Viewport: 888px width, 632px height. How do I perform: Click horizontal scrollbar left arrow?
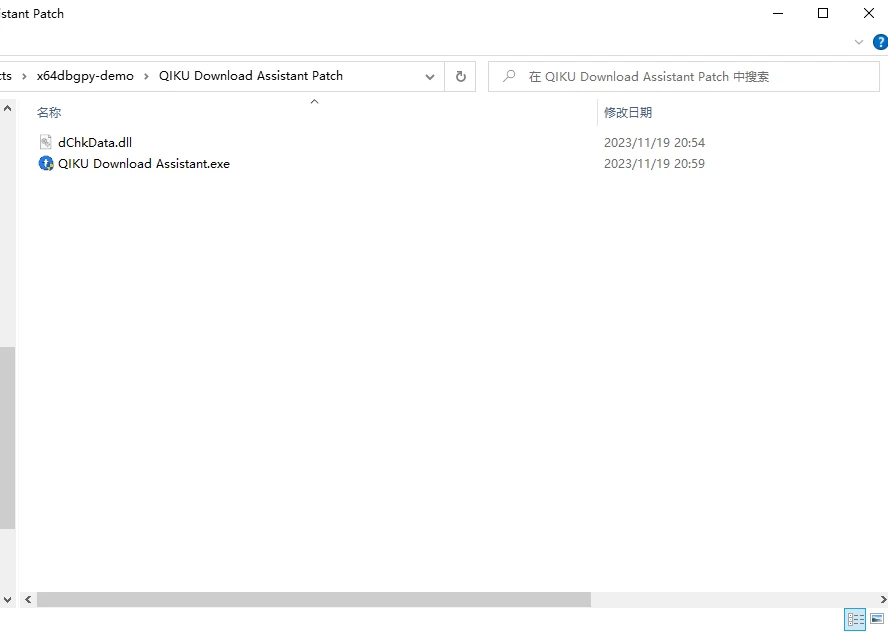pos(28,599)
